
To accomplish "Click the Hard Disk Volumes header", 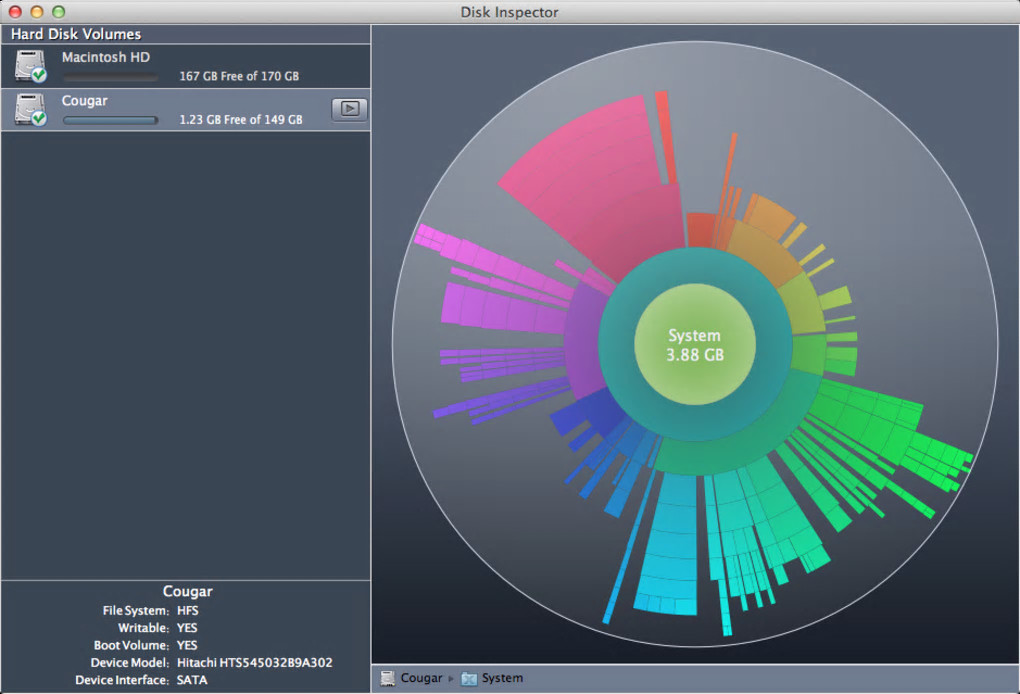I will pos(76,34).
